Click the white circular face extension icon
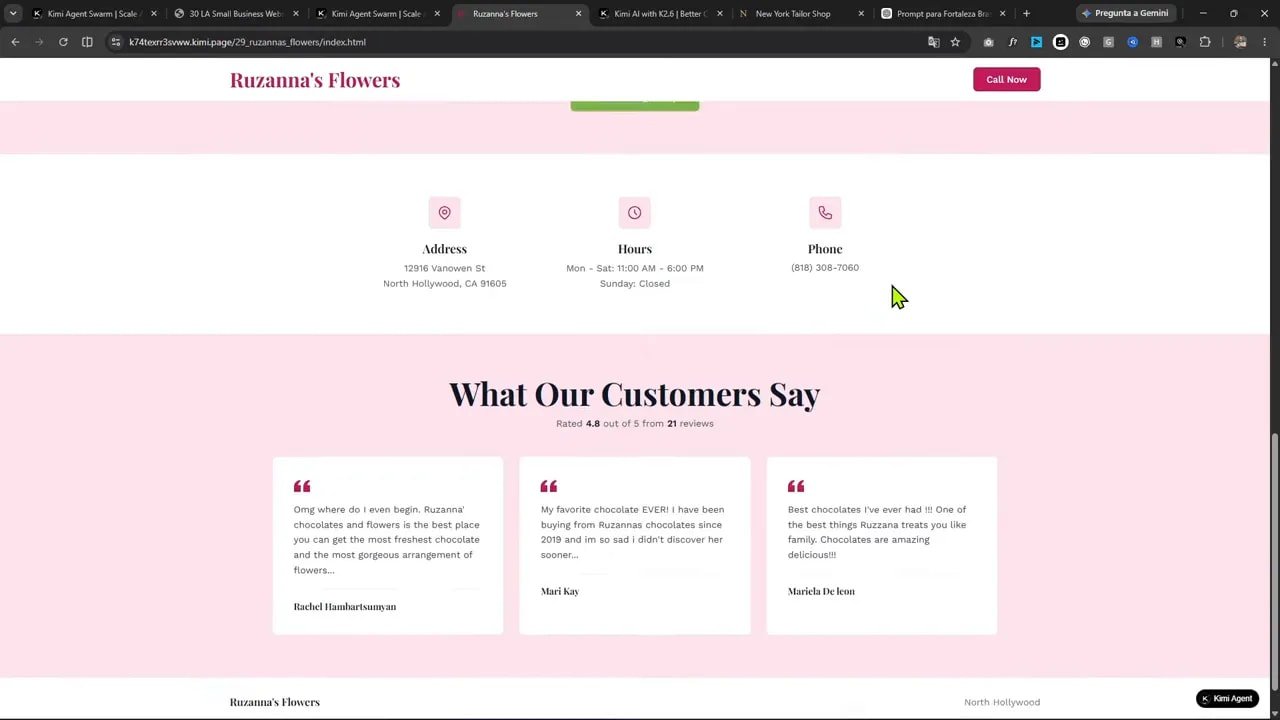This screenshot has width=1280, height=720. (x=1061, y=42)
